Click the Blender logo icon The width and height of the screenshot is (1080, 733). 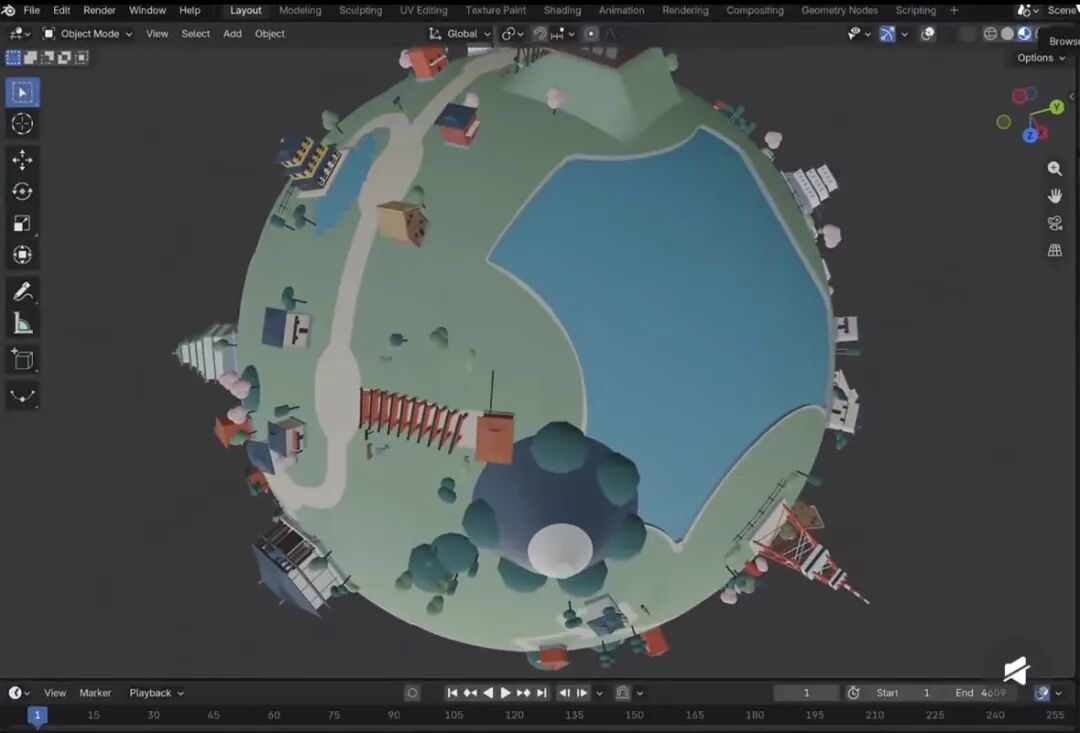(x=8, y=10)
